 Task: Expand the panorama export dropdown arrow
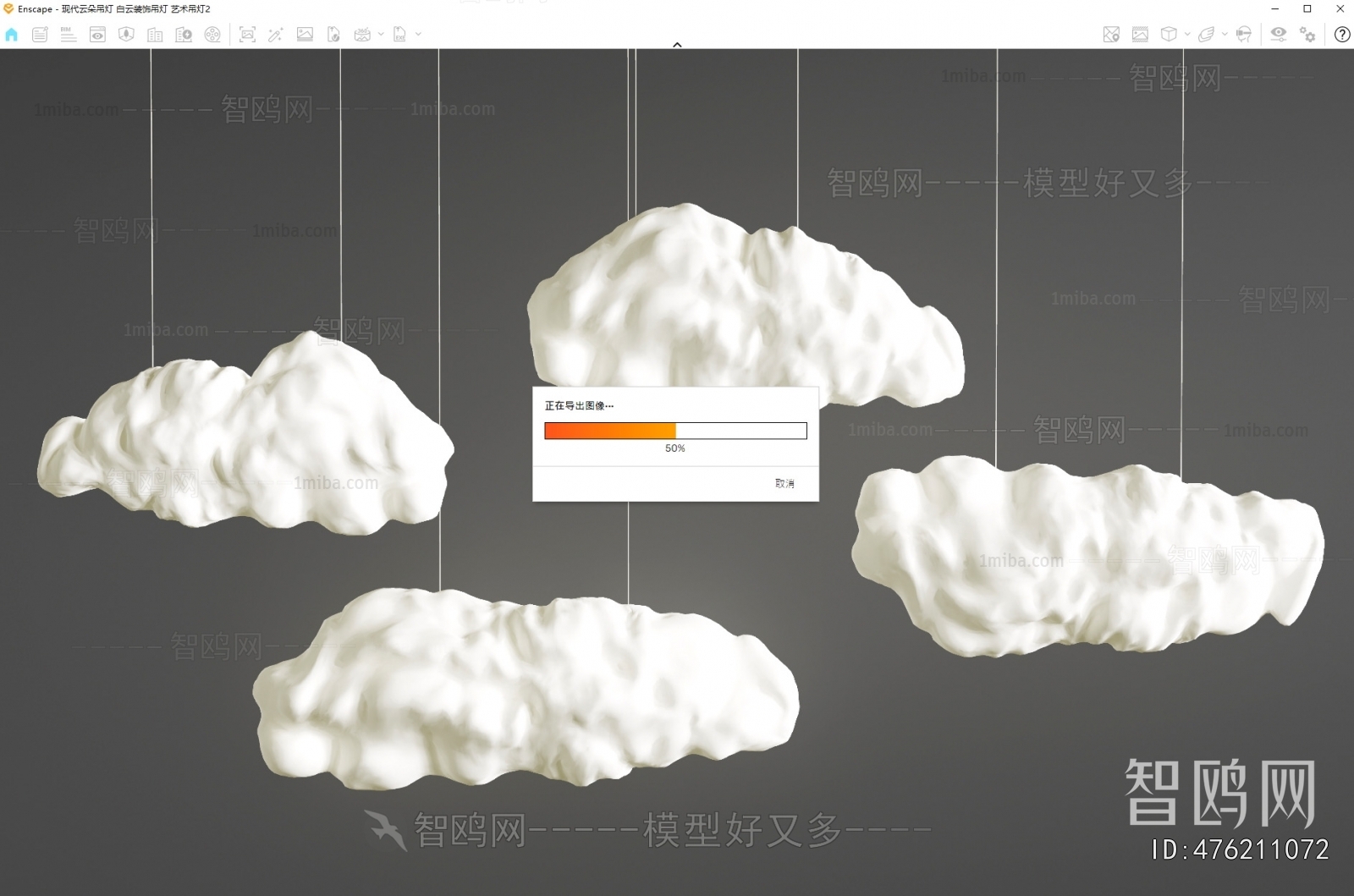click(381, 35)
